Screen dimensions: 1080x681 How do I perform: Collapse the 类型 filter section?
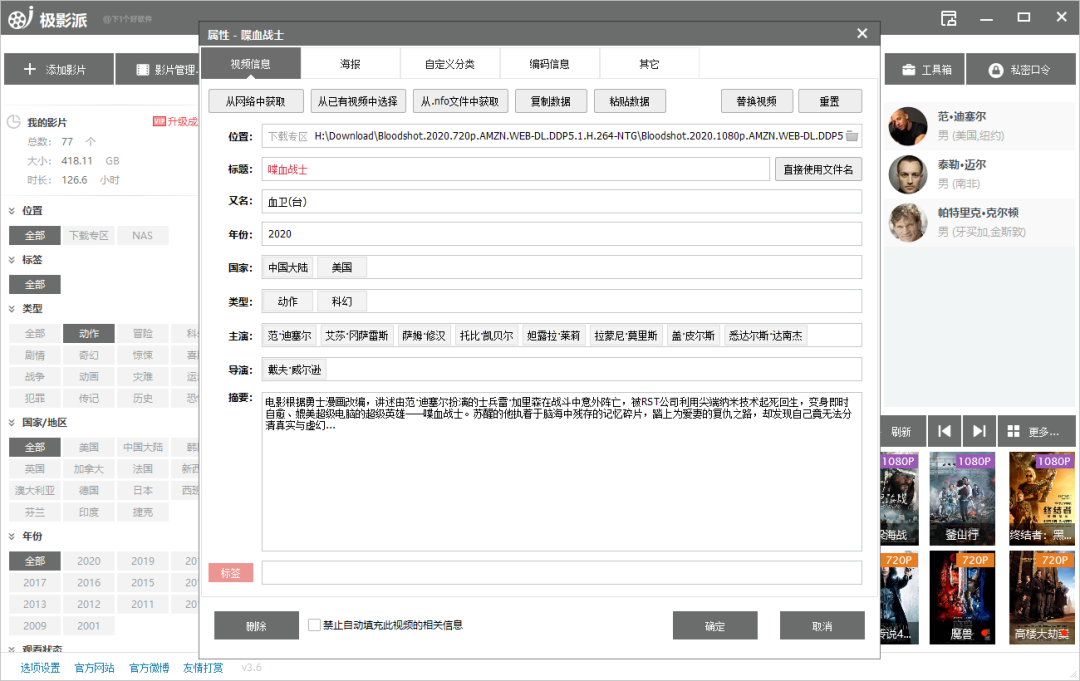[12, 309]
